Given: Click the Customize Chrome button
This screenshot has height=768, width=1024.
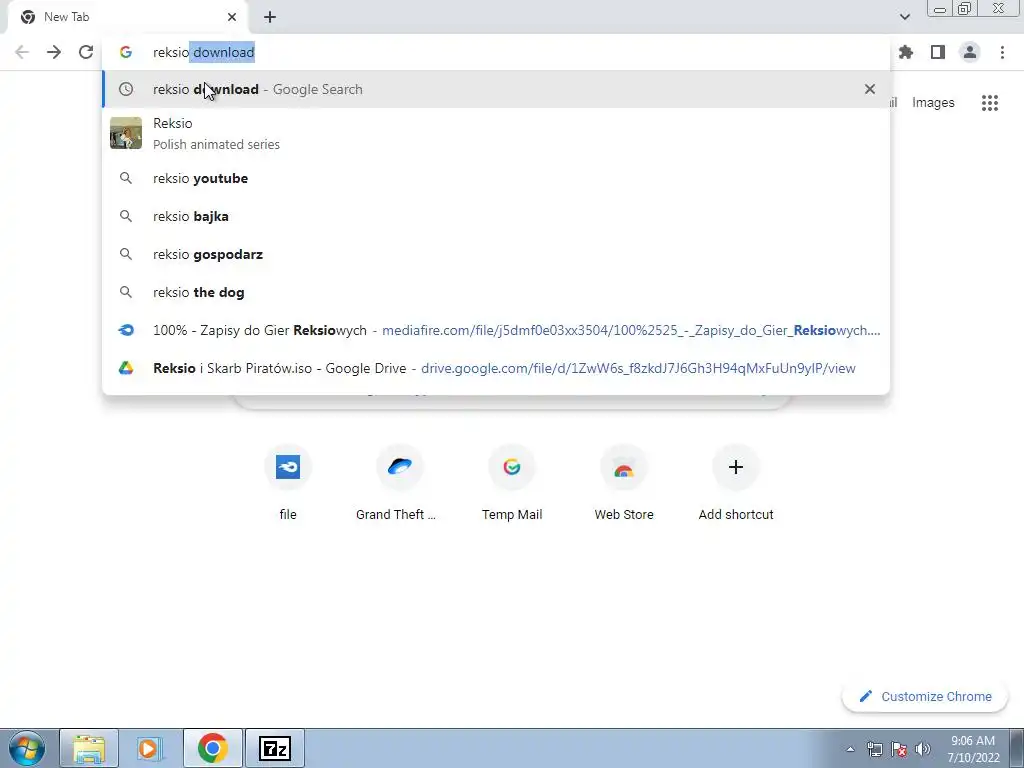Looking at the screenshot, I should (925, 696).
